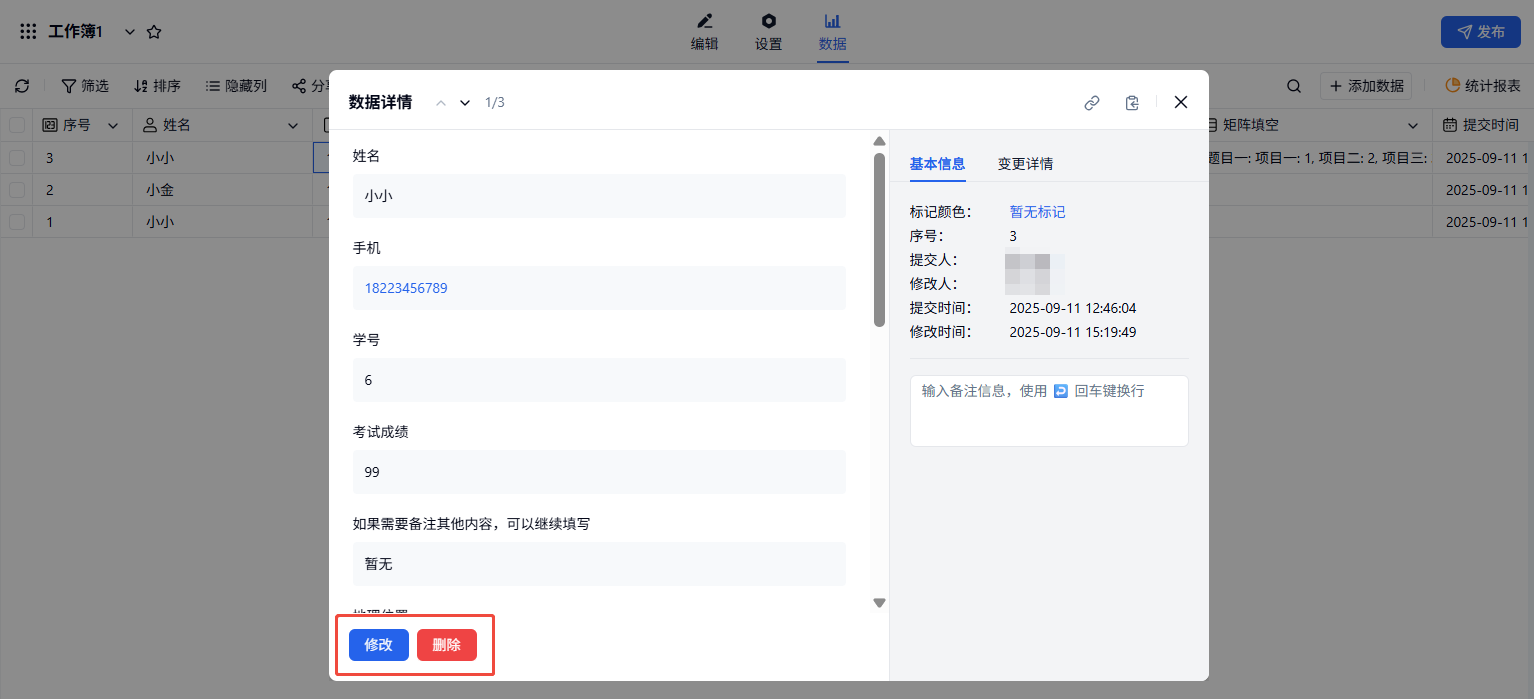
Task: Open the workbook name dropdown chevron
Action: pos(129,32)
